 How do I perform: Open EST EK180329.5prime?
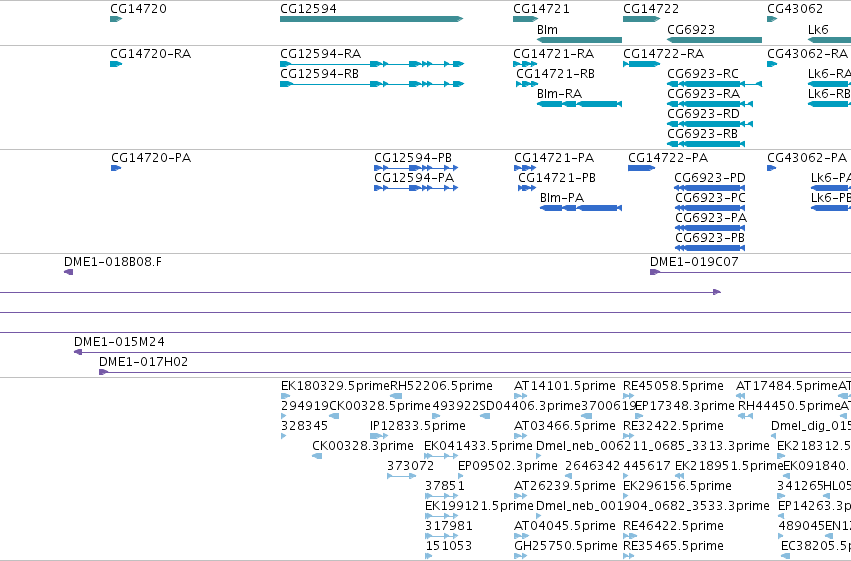[x=285, y=396]
